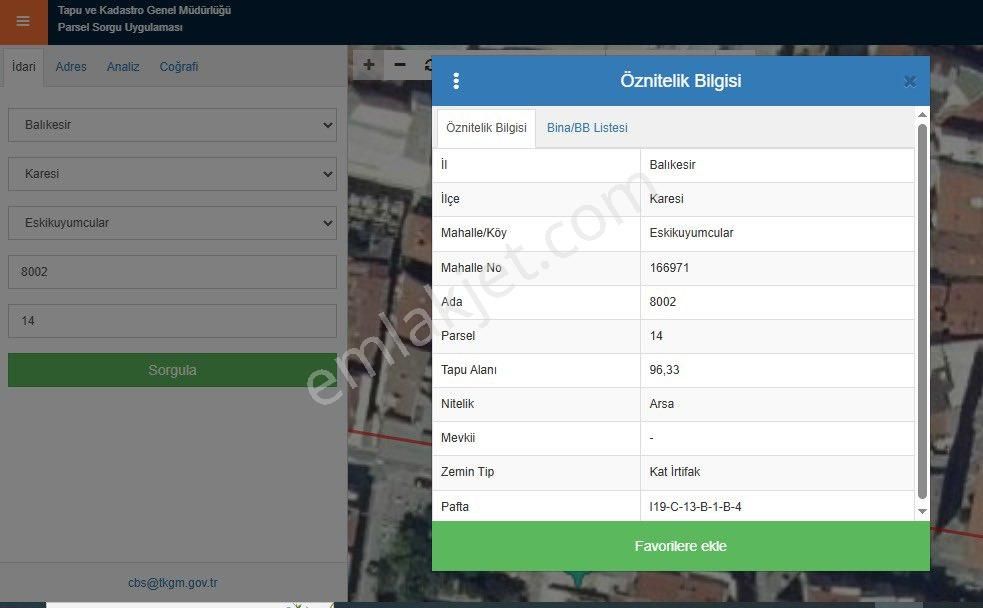Image resolution: width=983 pixels, height=608 pixels.
Task: Open the kebab menu on Öznitelik Bilgisi dialog
Action: pyautogui.click(x=456, y=81)
